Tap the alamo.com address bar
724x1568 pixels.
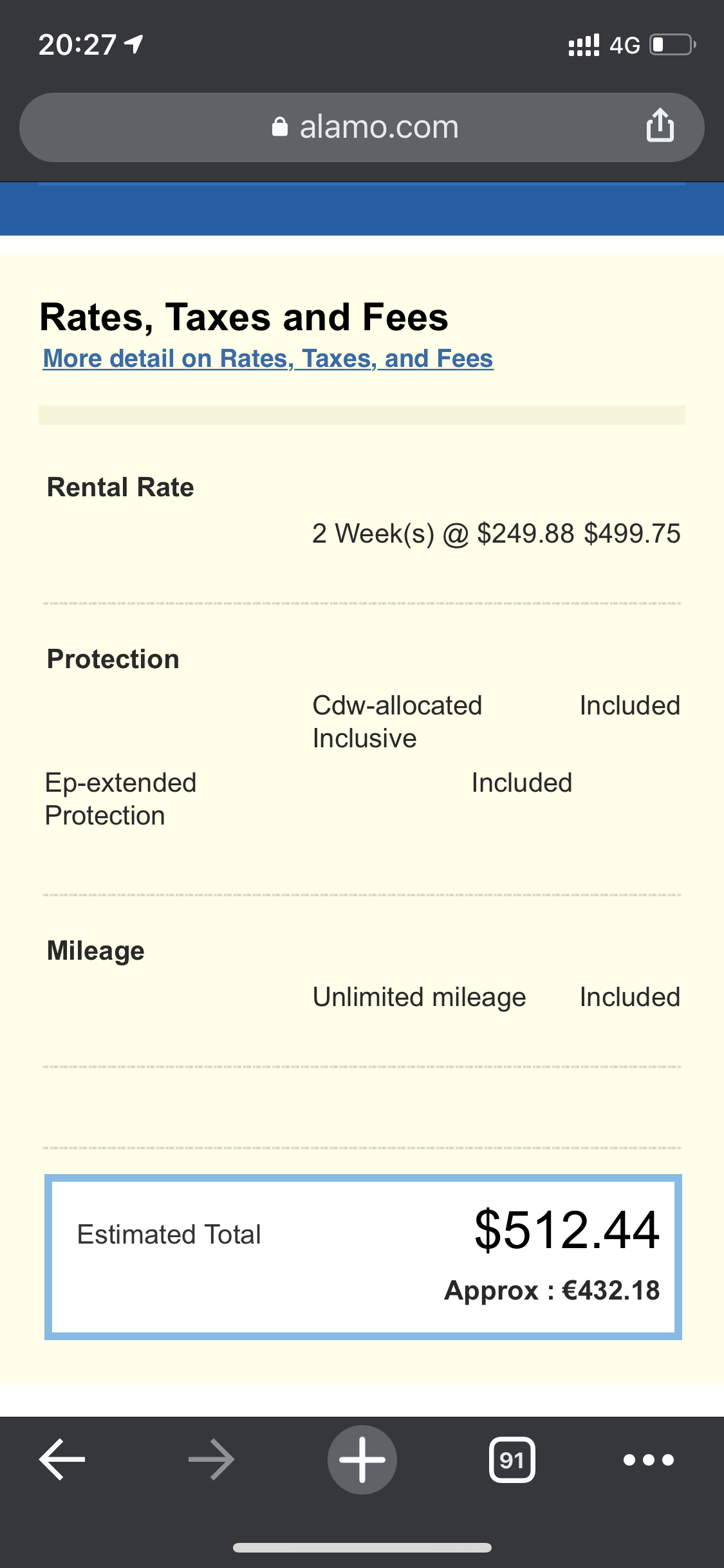(x=378, y=127)
